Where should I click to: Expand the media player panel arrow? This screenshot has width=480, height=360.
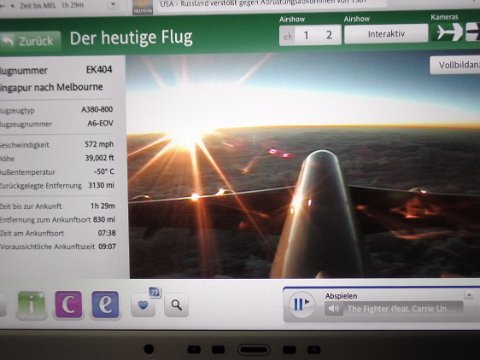click(x=469, y=295)
